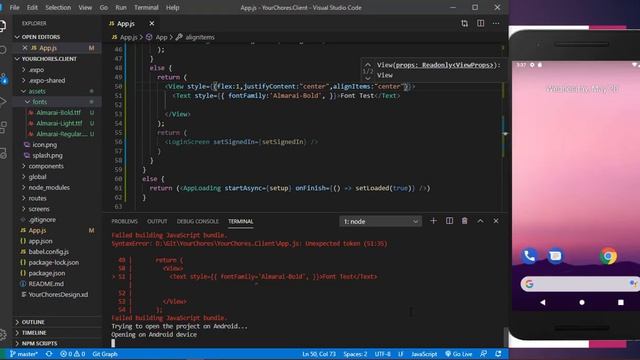Screen dimensions: 640x360
Task: Open the Manage gear icon
Action: (x=2, y=335)
